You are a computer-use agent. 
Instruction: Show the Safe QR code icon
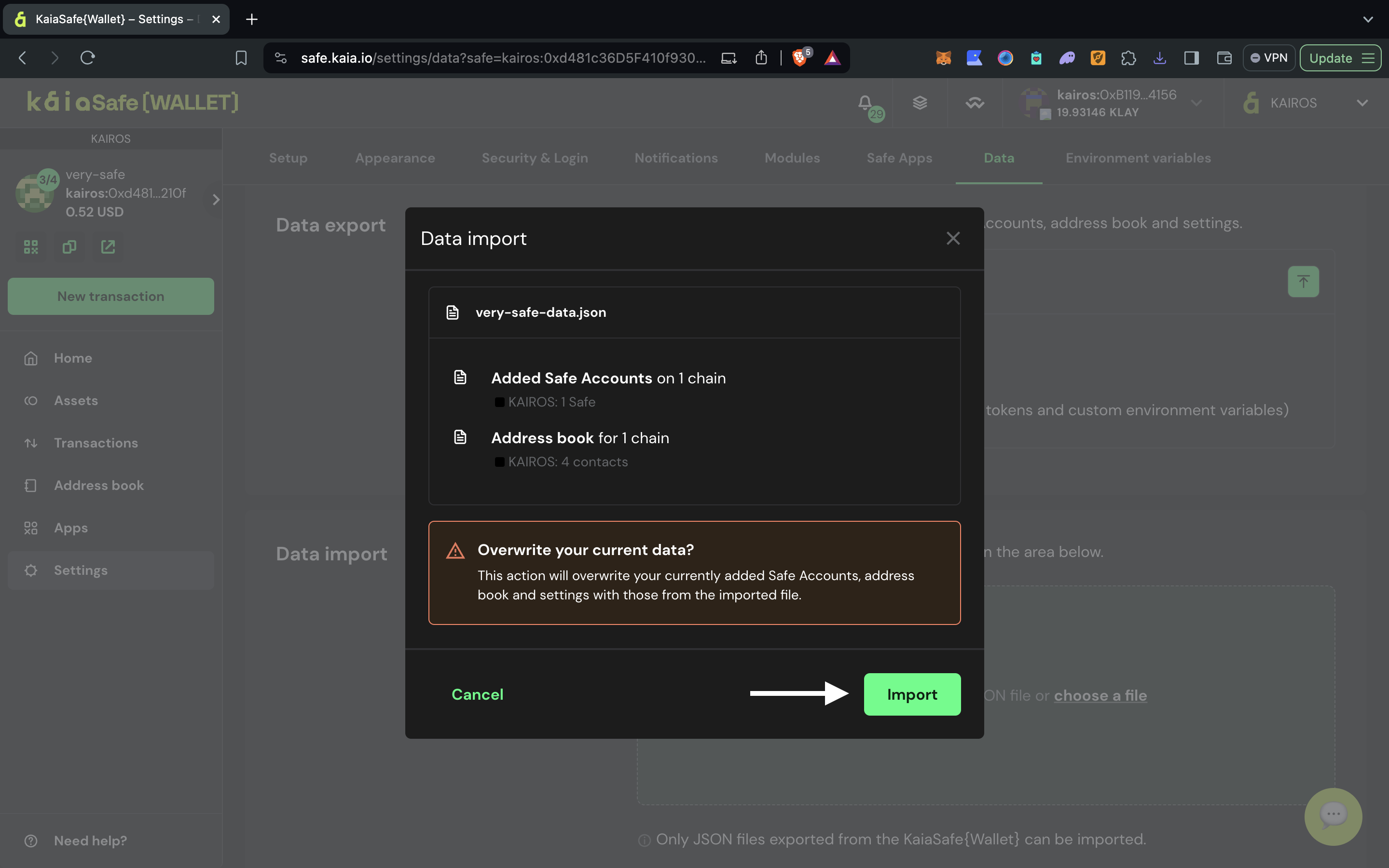click(31, 247)
